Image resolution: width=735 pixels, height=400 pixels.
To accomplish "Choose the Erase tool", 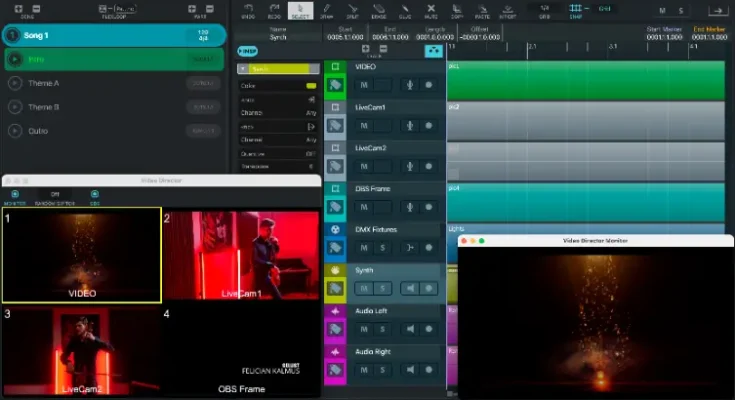I will point(379,10).
